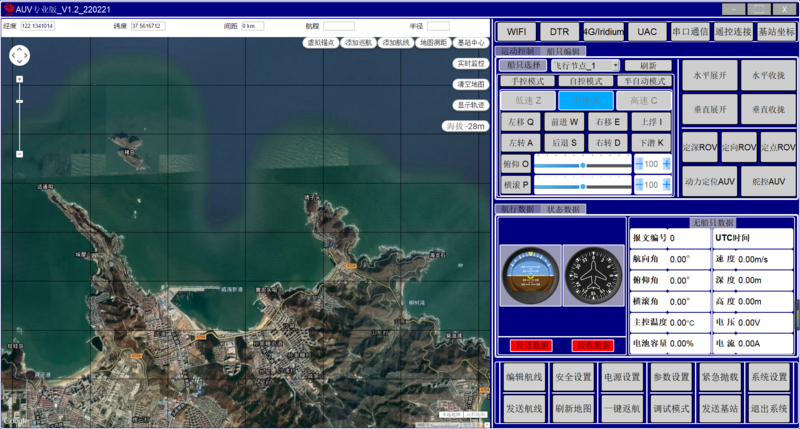
Task: Click the aircraft heading compass gauge
Action: [594, 275]
